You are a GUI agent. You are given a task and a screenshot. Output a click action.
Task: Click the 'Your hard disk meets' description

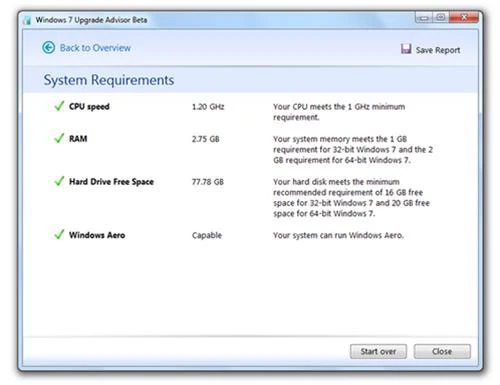351,198
